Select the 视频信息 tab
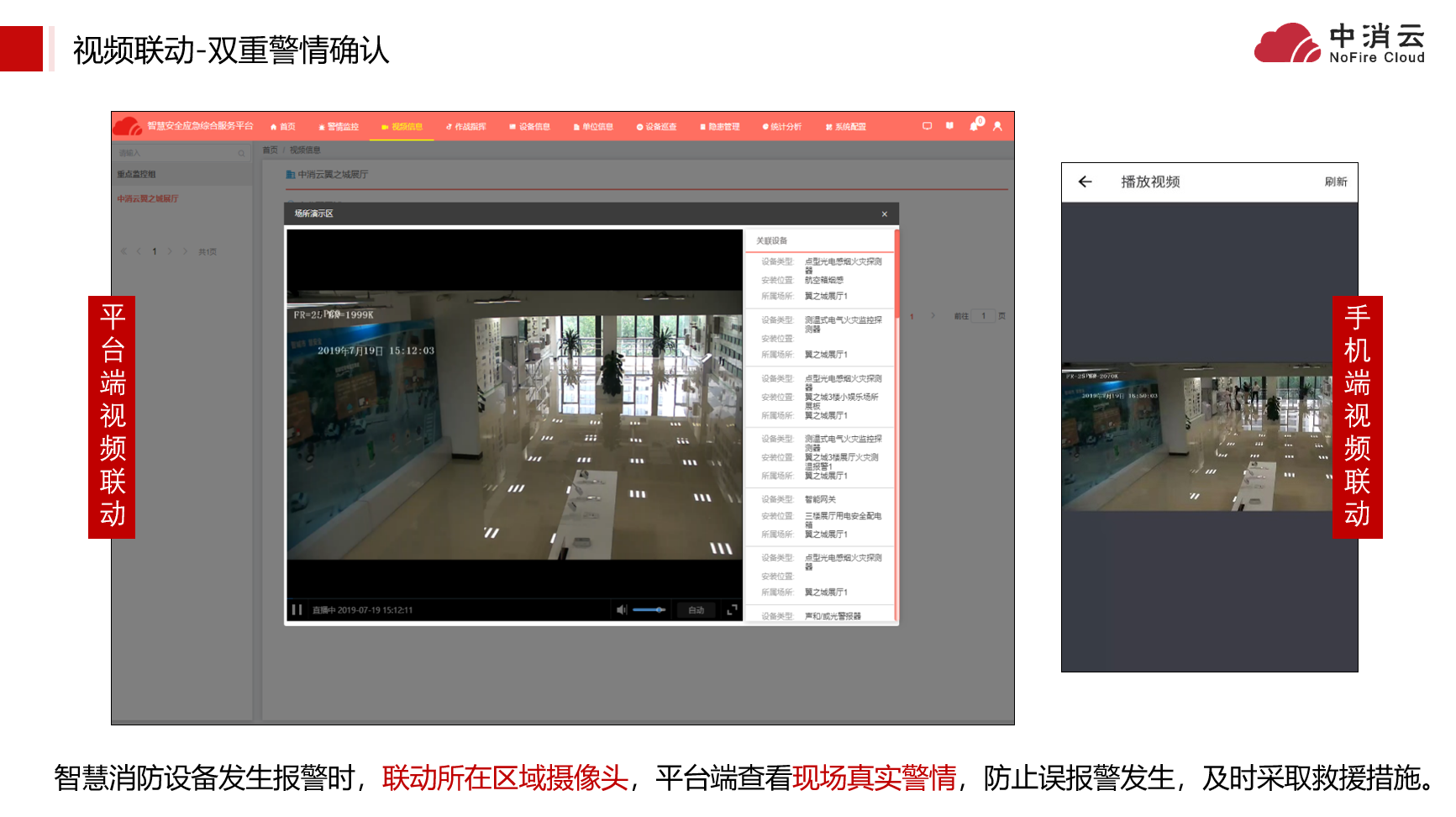 click(402, 127)
